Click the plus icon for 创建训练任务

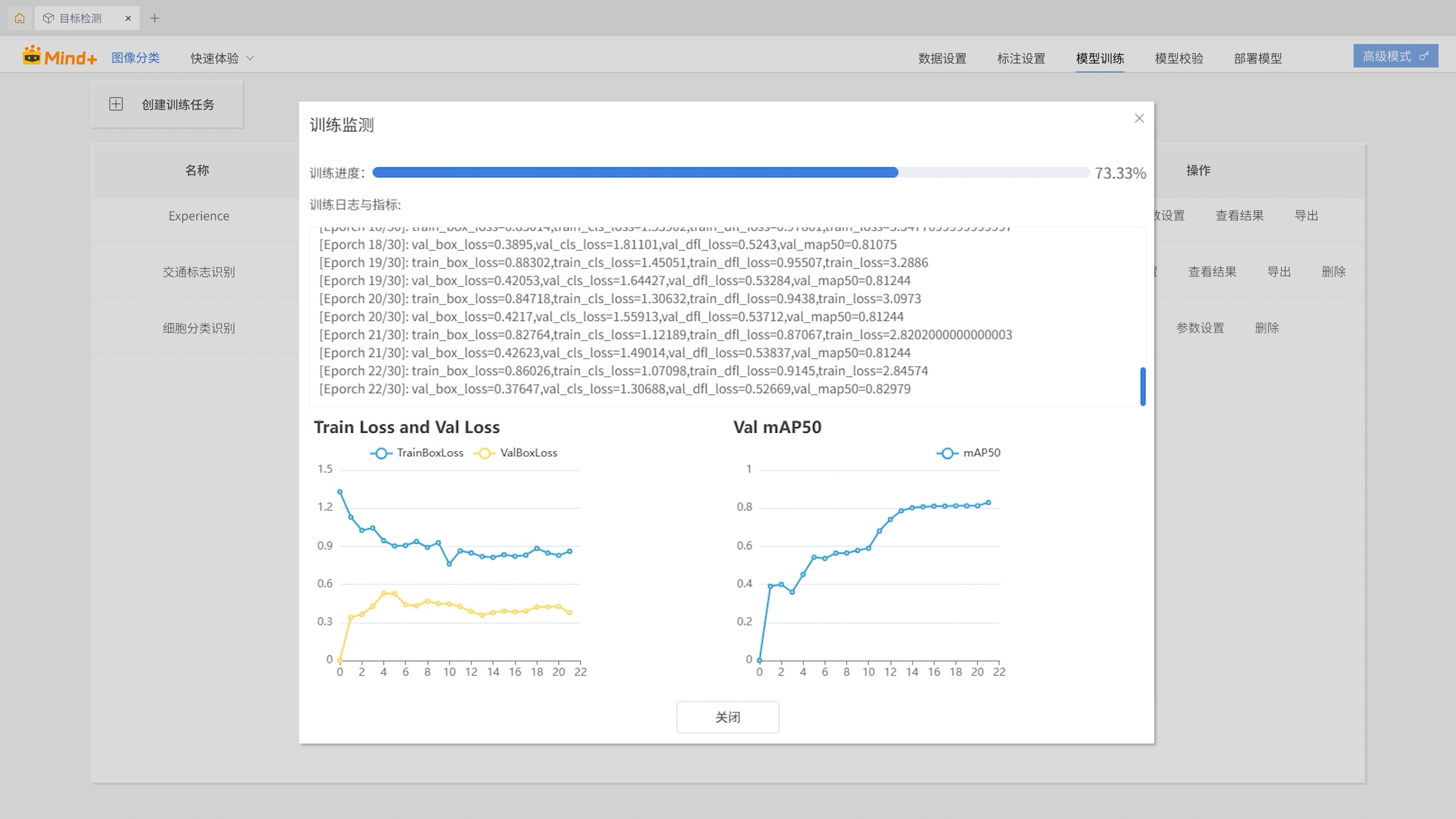116,104
